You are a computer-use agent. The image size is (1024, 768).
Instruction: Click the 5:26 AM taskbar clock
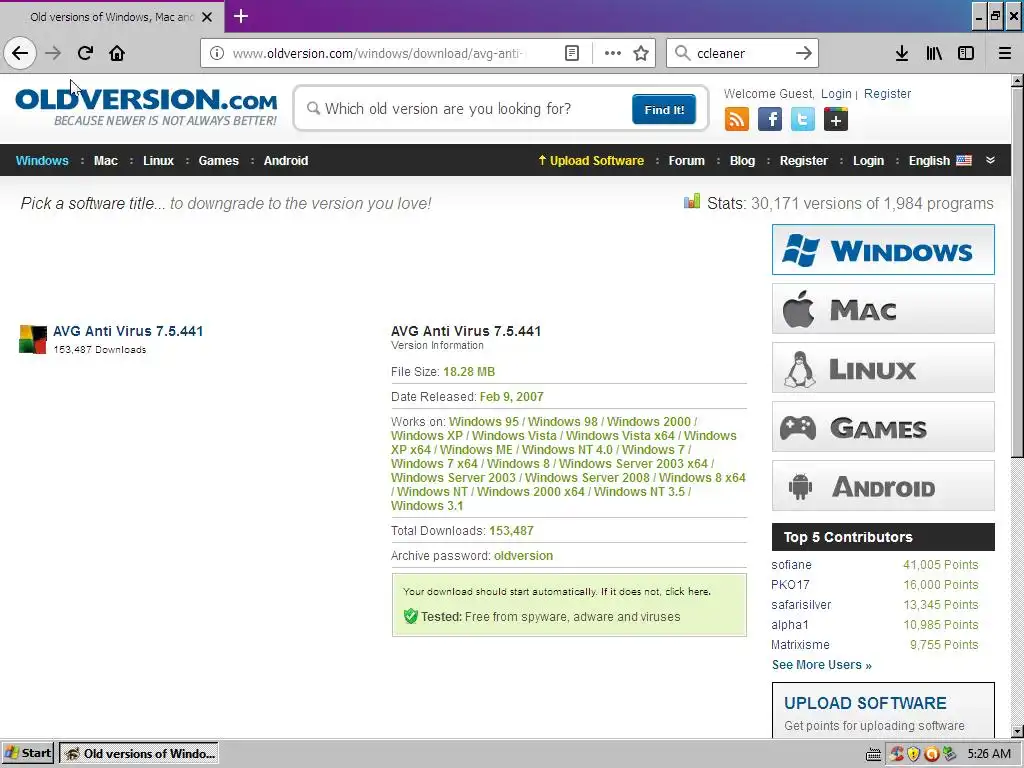[x=989, y=754]
